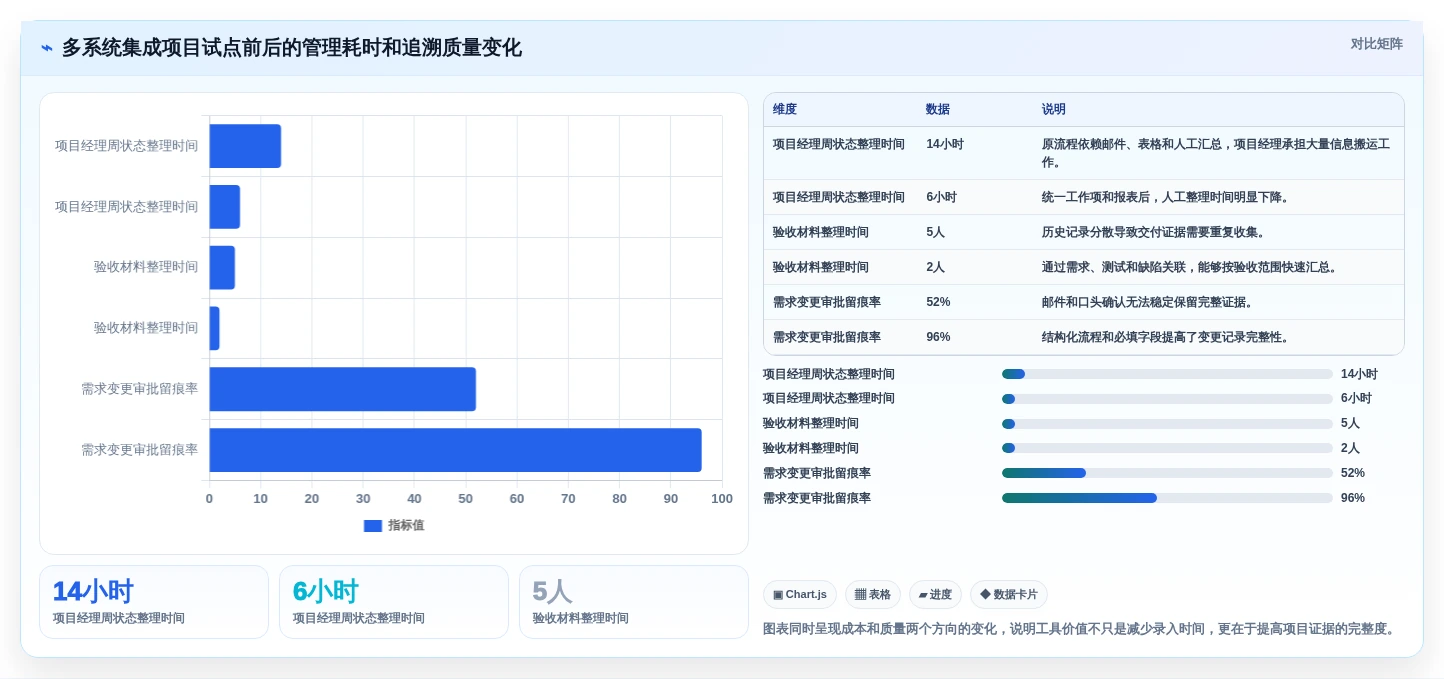Click the 5人 cell in the table
Image resolution: width=1444 pixels, height=679 pixels.
tap(935, 232)
